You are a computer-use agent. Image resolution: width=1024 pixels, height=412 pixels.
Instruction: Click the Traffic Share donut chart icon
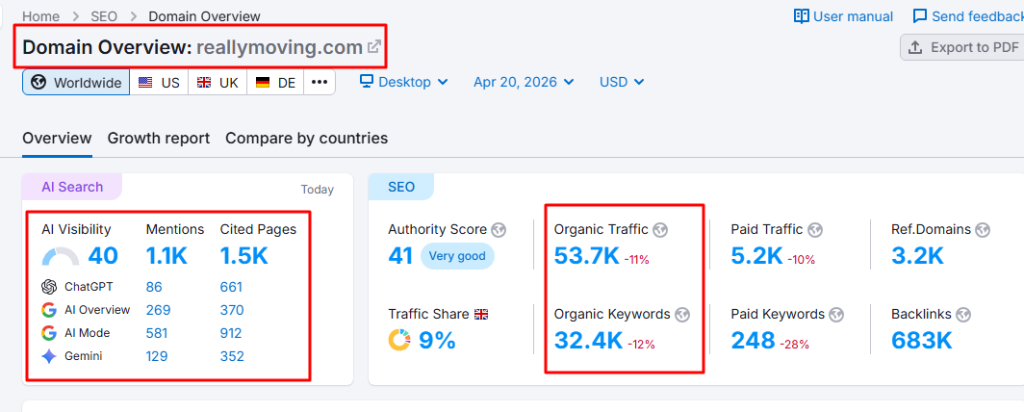point(400,341)
